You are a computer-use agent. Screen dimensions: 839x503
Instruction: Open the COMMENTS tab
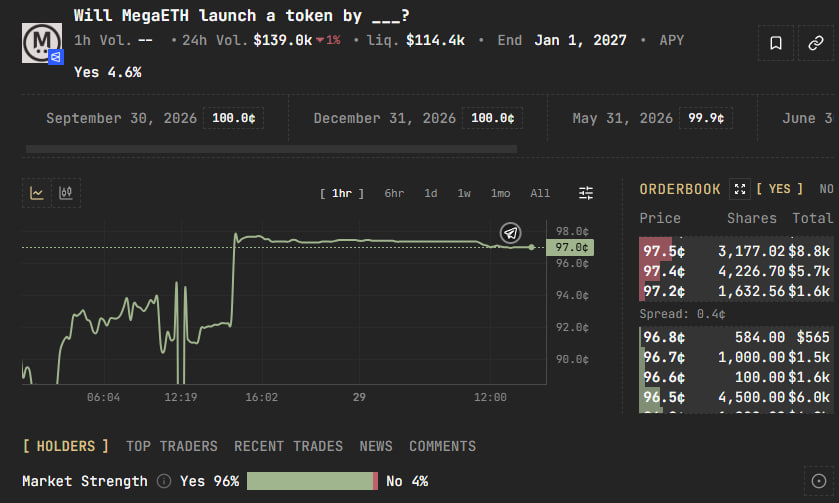click(443, 446)
